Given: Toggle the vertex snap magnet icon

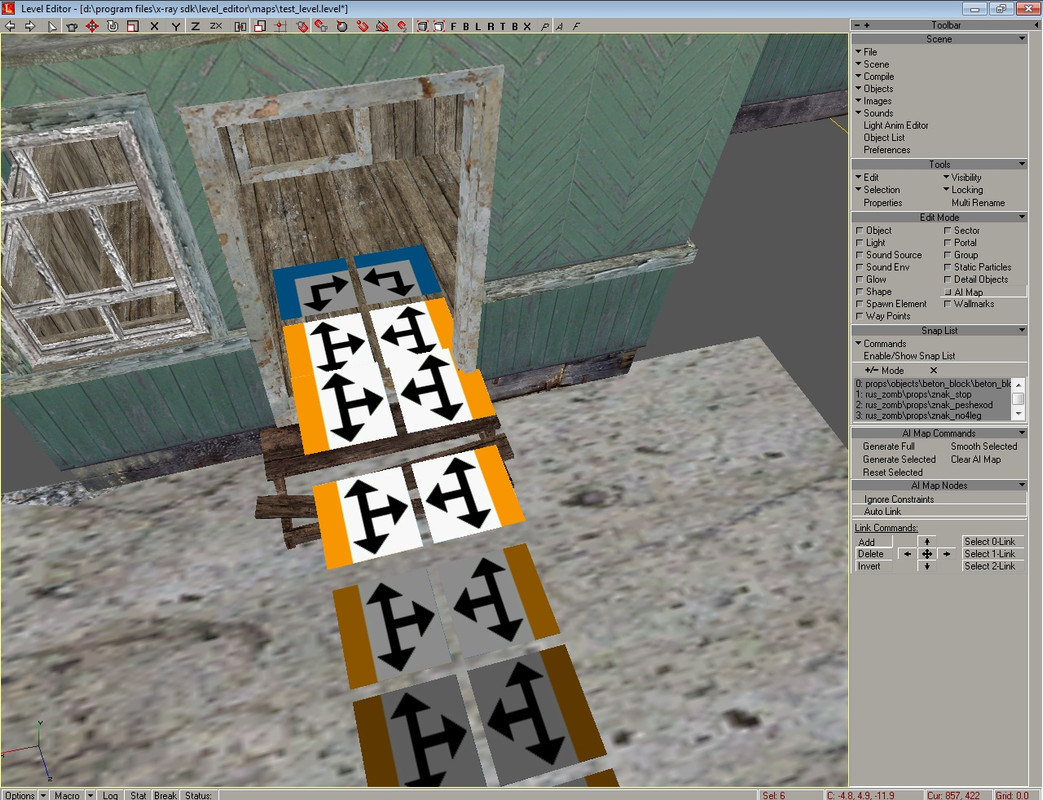Looking at the screenshot, I should (x=363, y=26).
